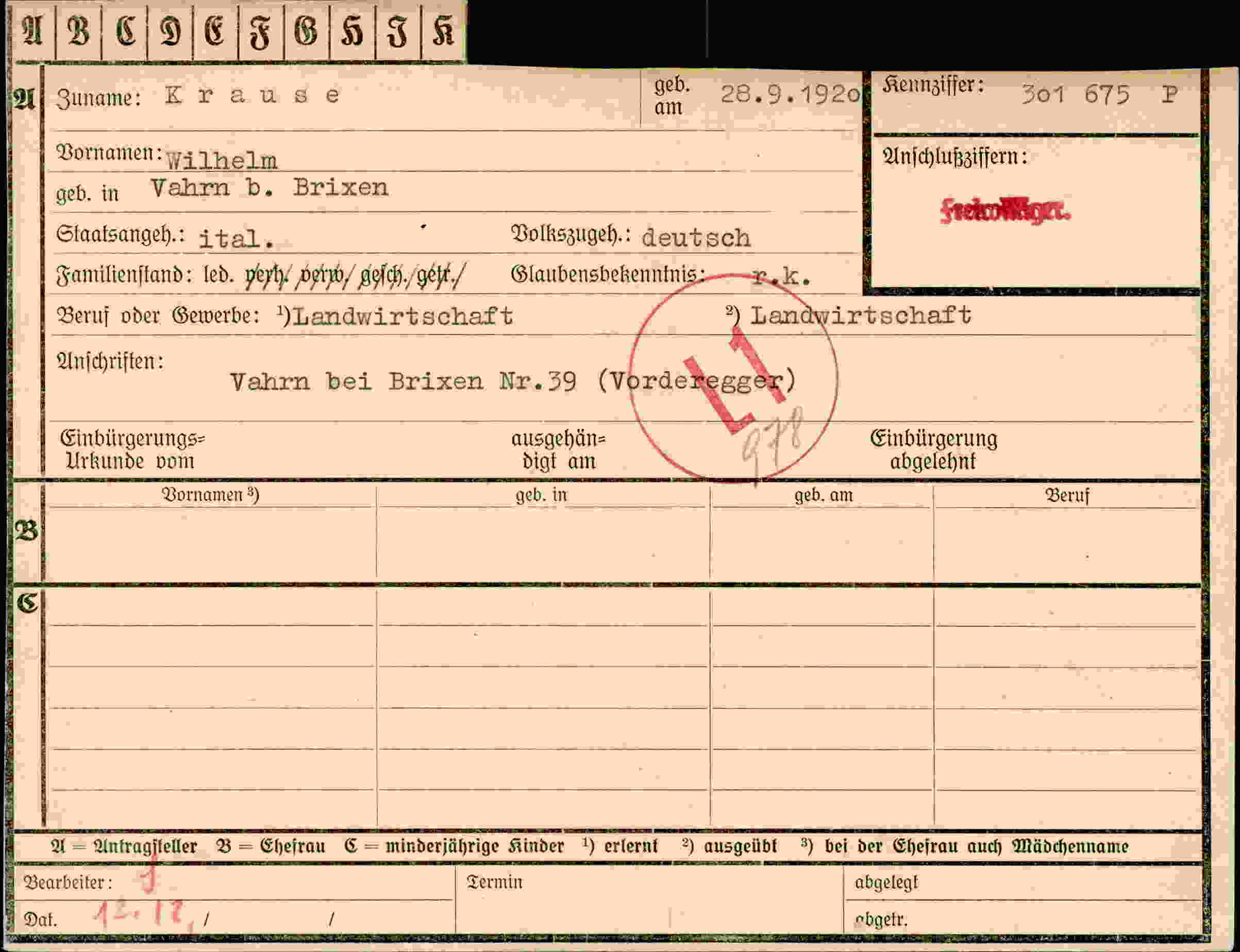This screenshot has height=952, width=1240.
Task: Click the 'ausgehändigt am' label
Action: point(559,450)
